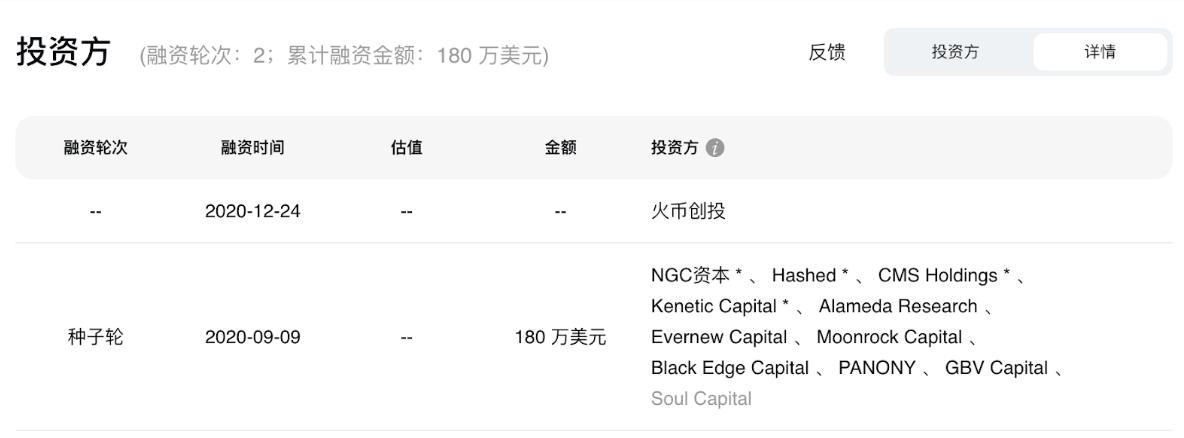Switch to the 投资方 tab

[x=955, y=53]
